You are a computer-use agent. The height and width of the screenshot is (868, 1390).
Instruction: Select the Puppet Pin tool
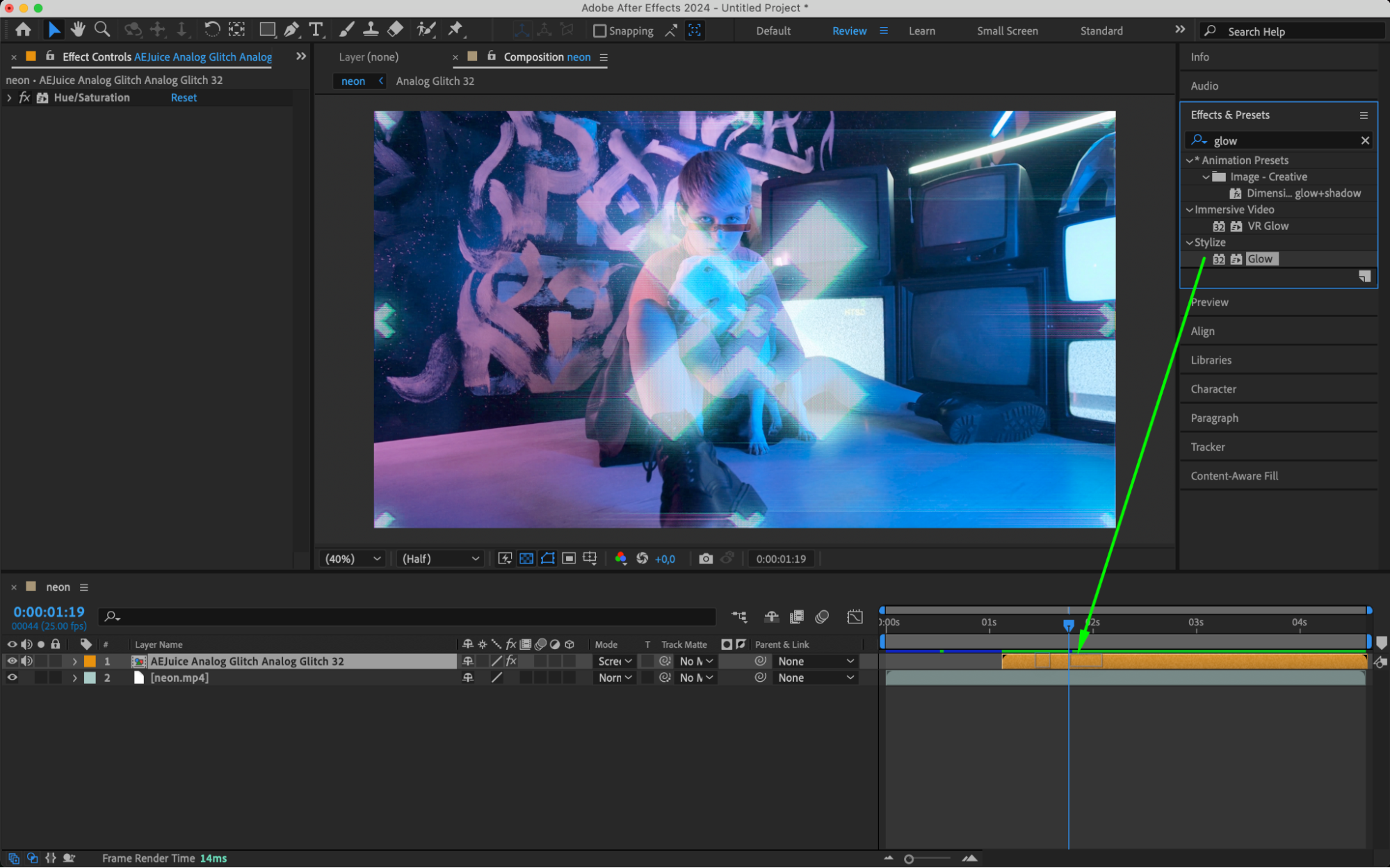(455, 29)
